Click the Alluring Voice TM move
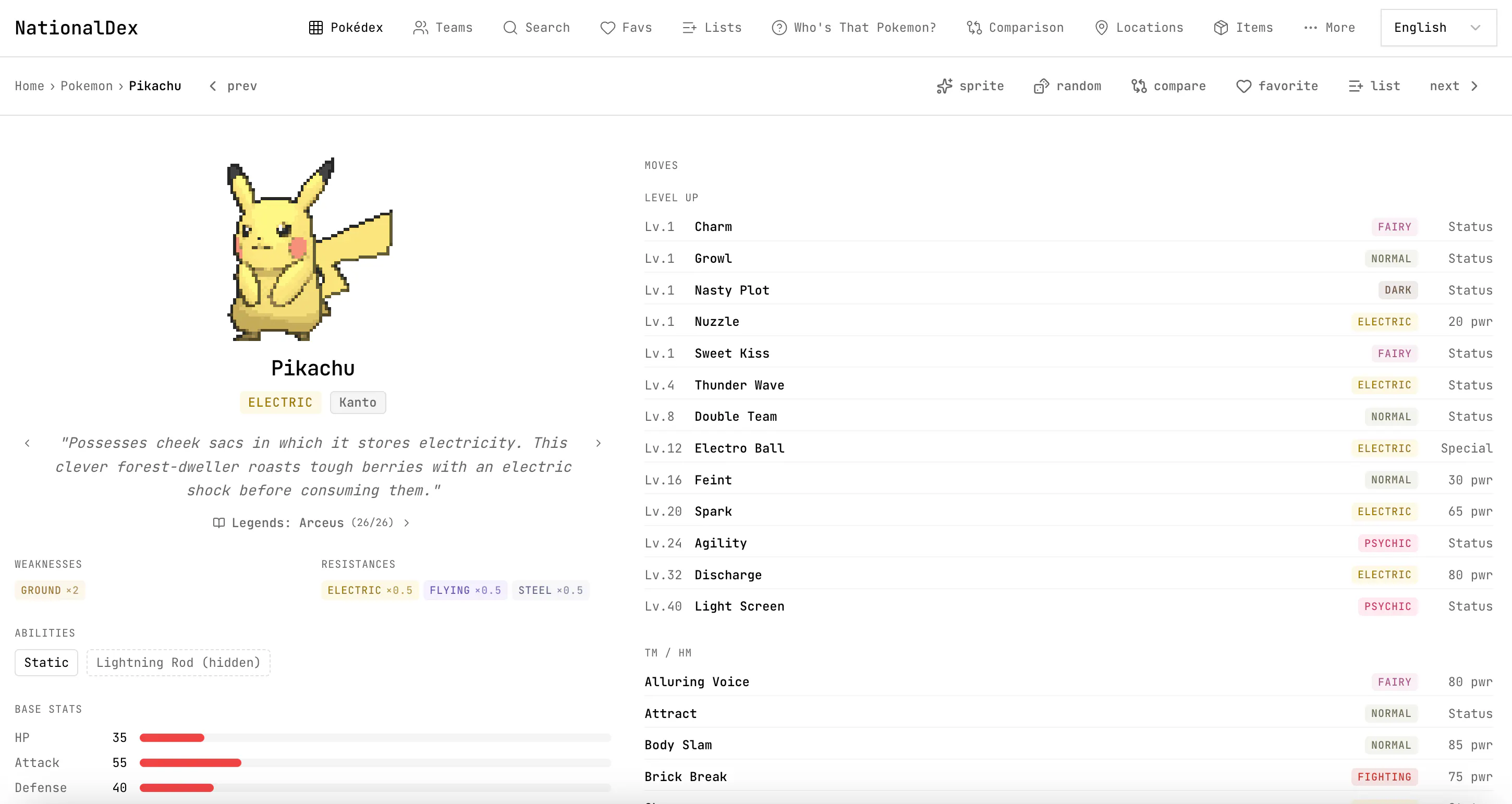The width and height of the screenshot is (1512, 804). [x=697, y=682]
